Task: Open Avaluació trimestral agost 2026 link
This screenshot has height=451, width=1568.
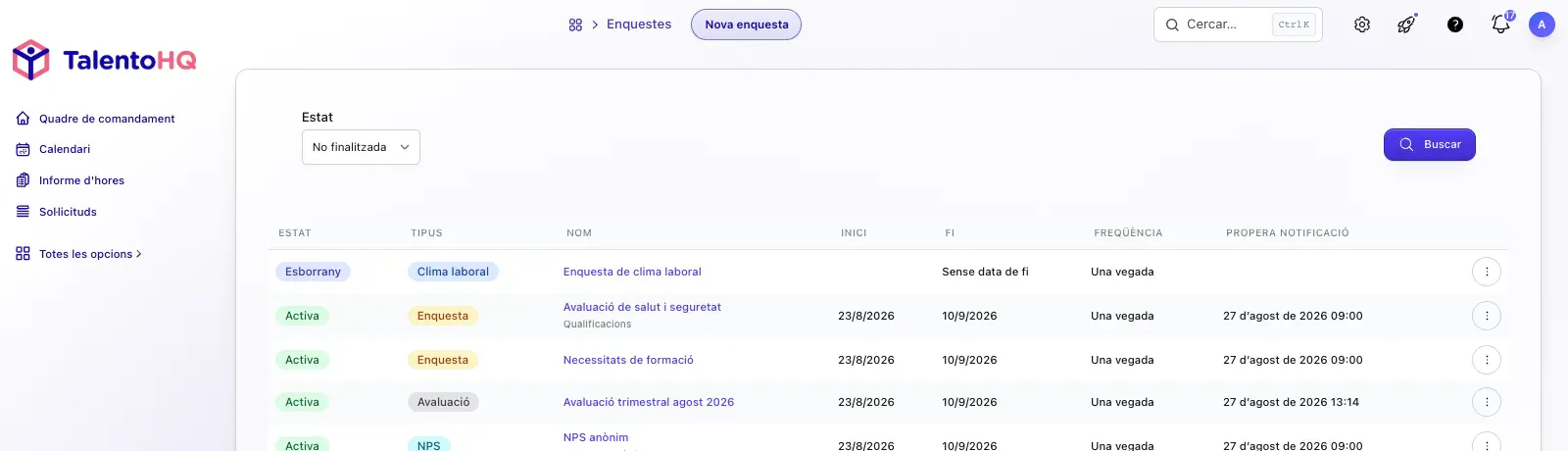Action: (649, 402)
